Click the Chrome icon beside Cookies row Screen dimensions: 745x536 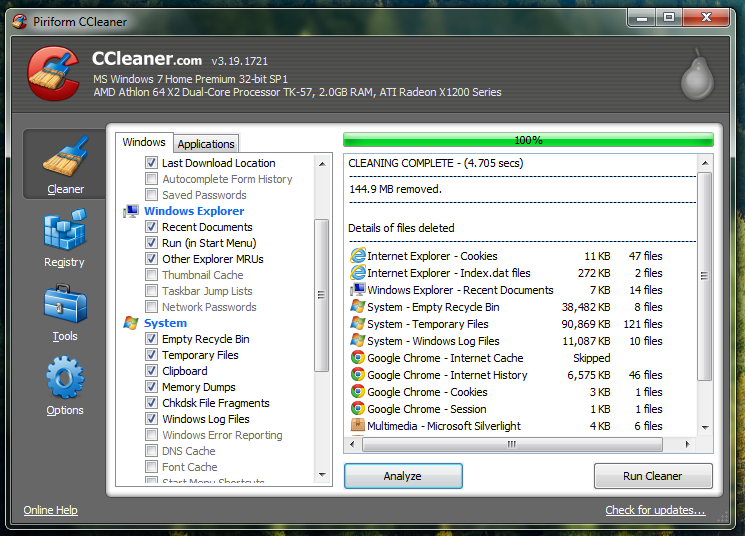357,392
